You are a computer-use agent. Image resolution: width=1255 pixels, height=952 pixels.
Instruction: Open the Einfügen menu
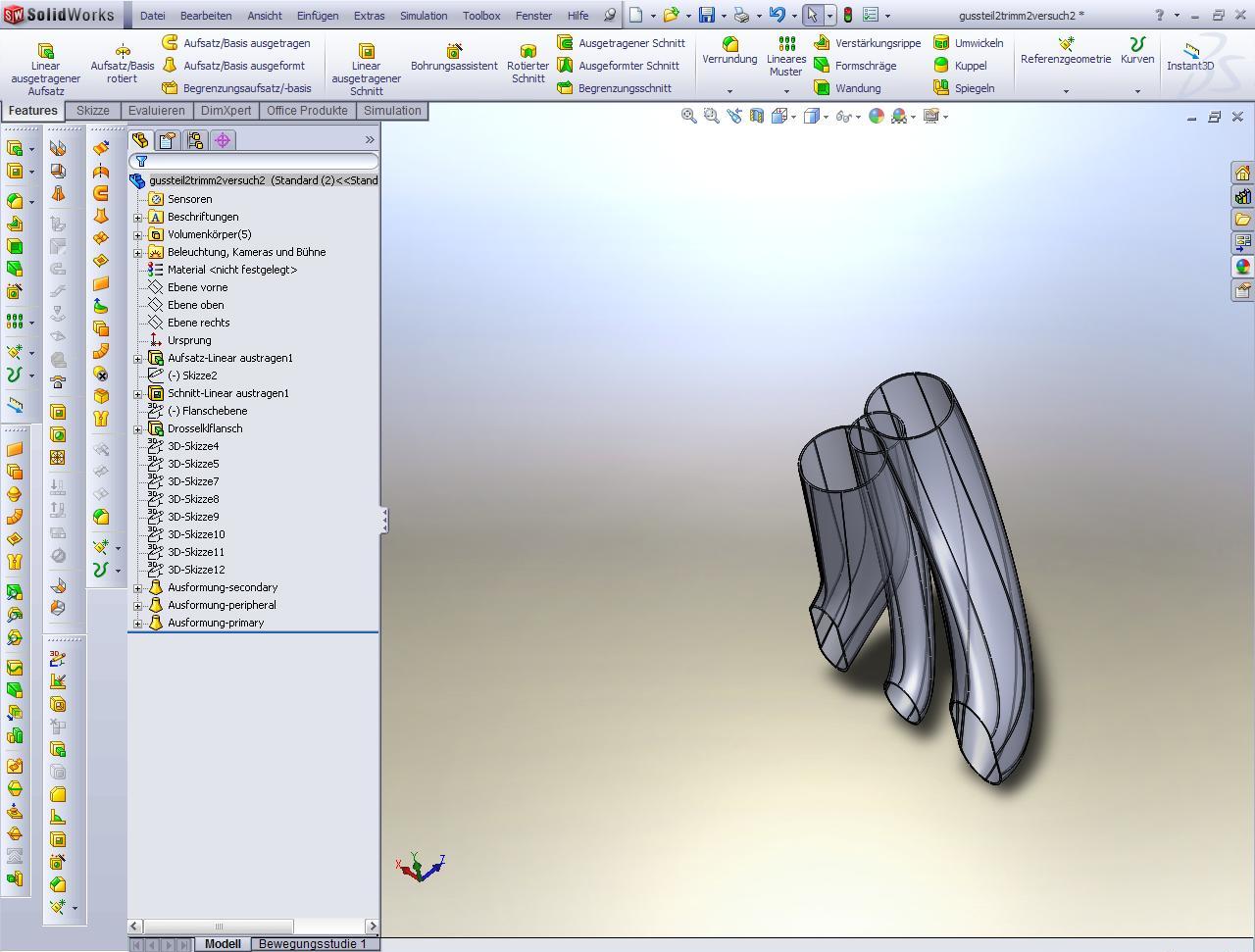318,16
